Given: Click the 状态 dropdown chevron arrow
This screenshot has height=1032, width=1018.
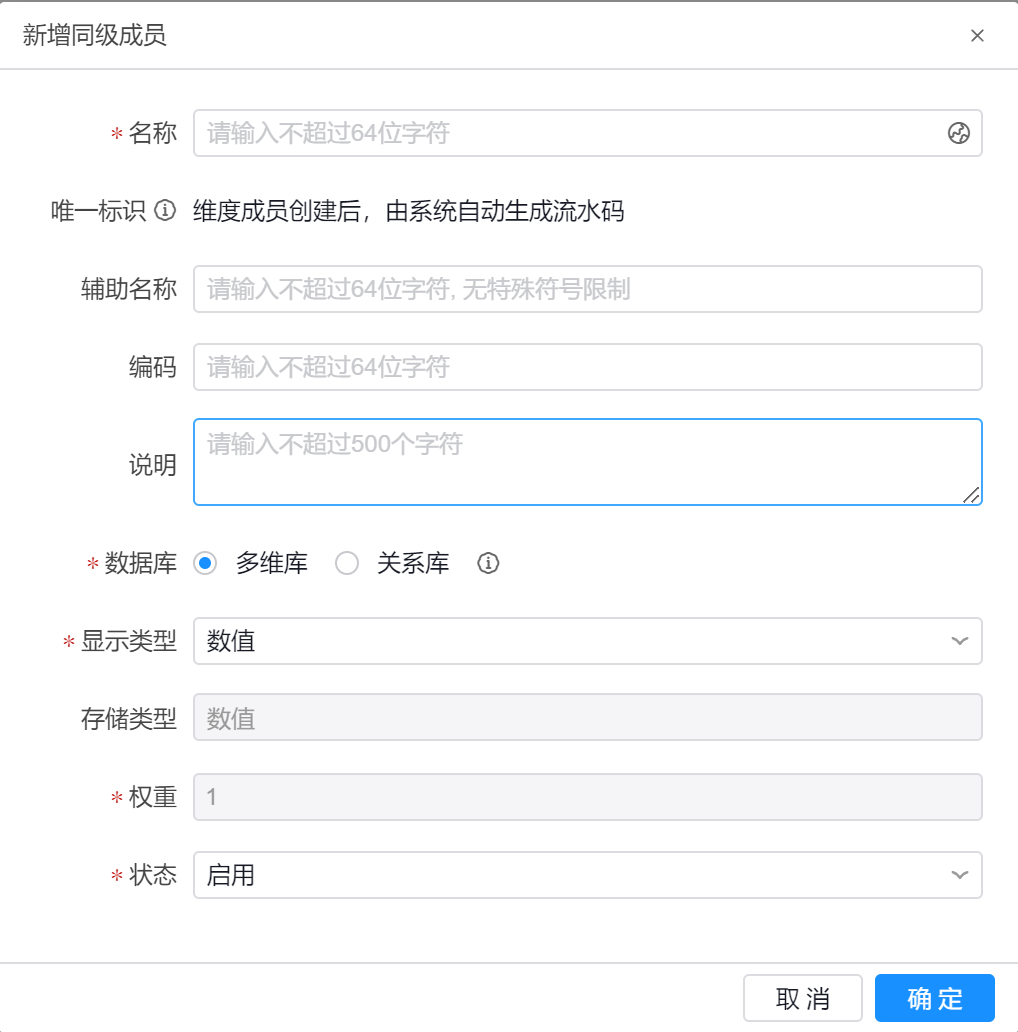Looking at the screenshot, I should [959, 875].
